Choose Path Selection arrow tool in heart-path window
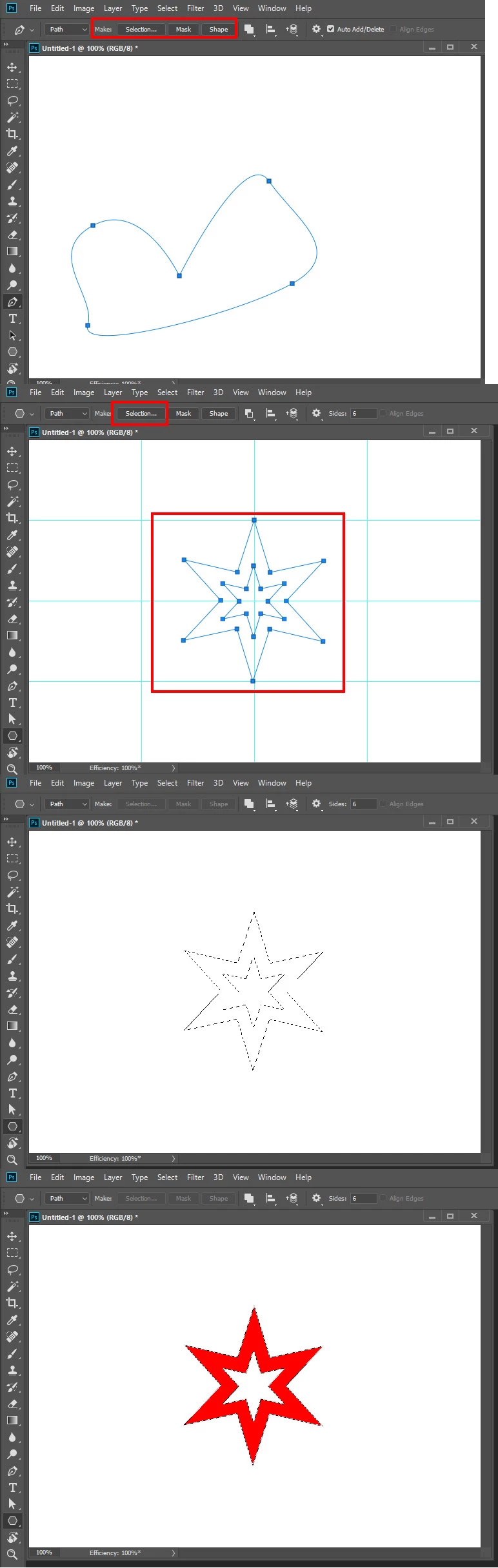Screen dimensions: 498x1568 pyautogui.click(x=12, y=335)
